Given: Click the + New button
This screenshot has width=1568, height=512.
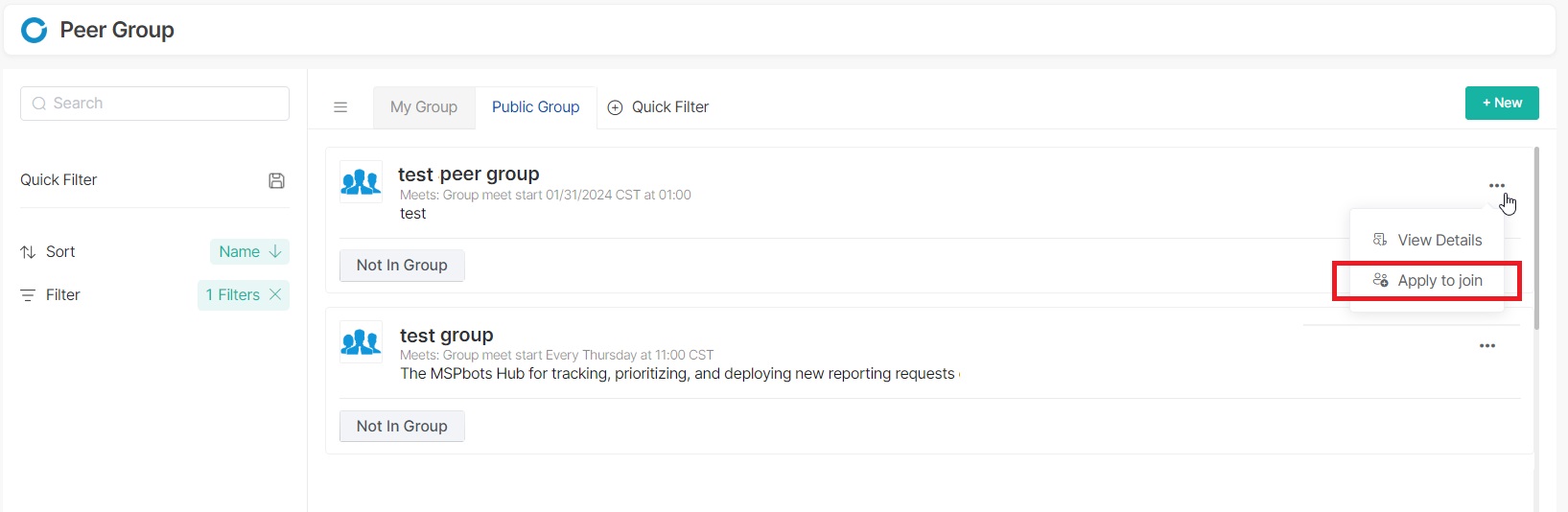Looking at the screenshot, I should tap(1502, 104).
